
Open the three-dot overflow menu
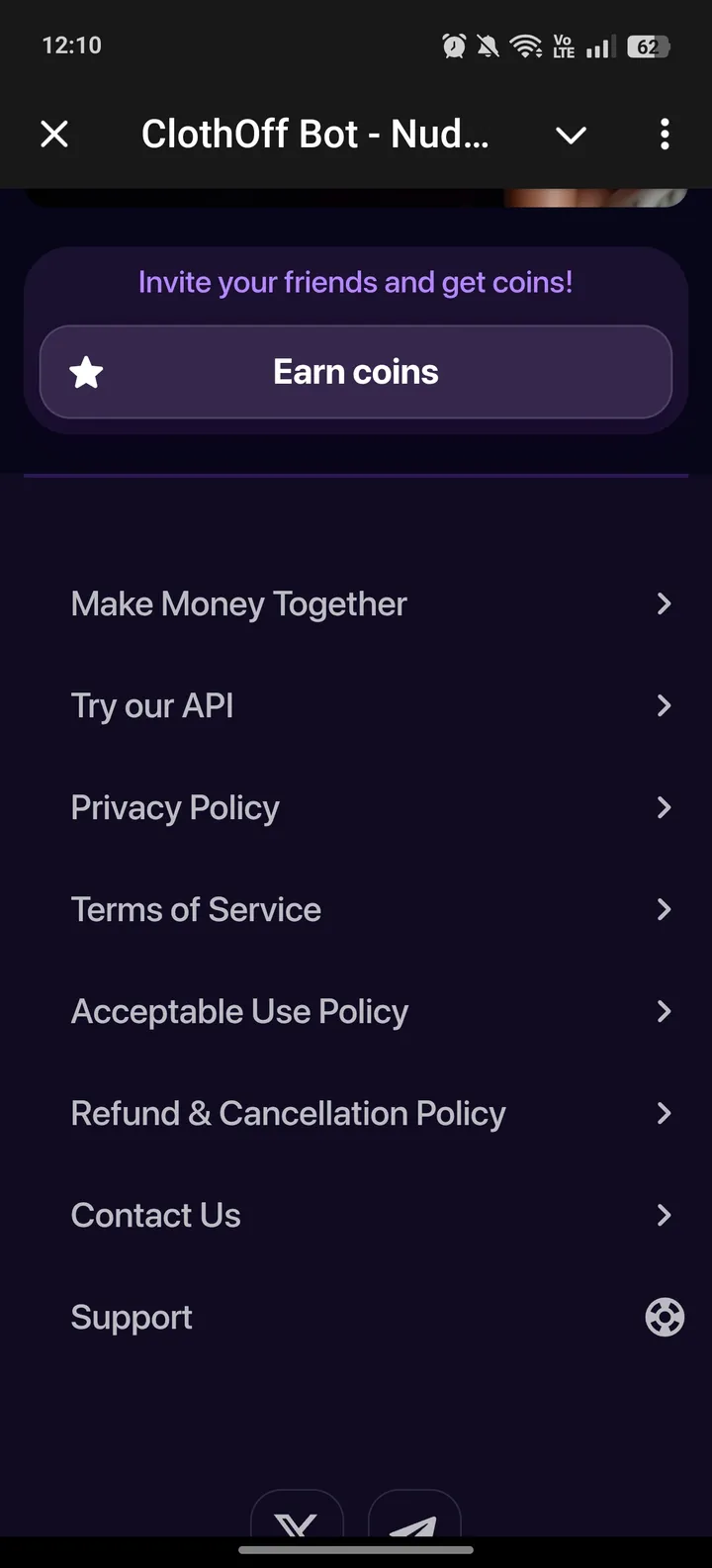click(665, 134)
